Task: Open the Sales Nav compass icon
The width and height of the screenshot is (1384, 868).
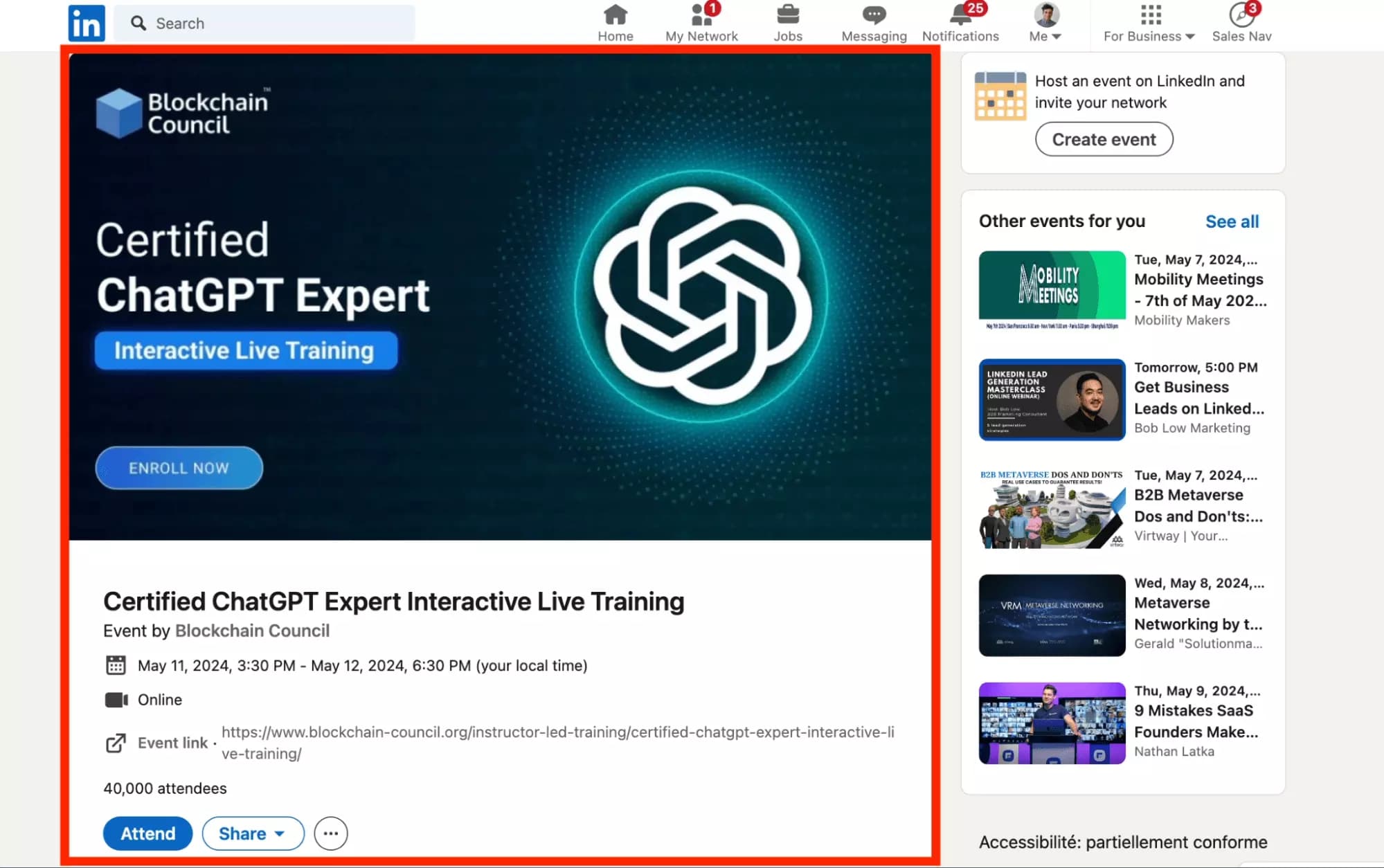Action: click(x=1241, y=15)
